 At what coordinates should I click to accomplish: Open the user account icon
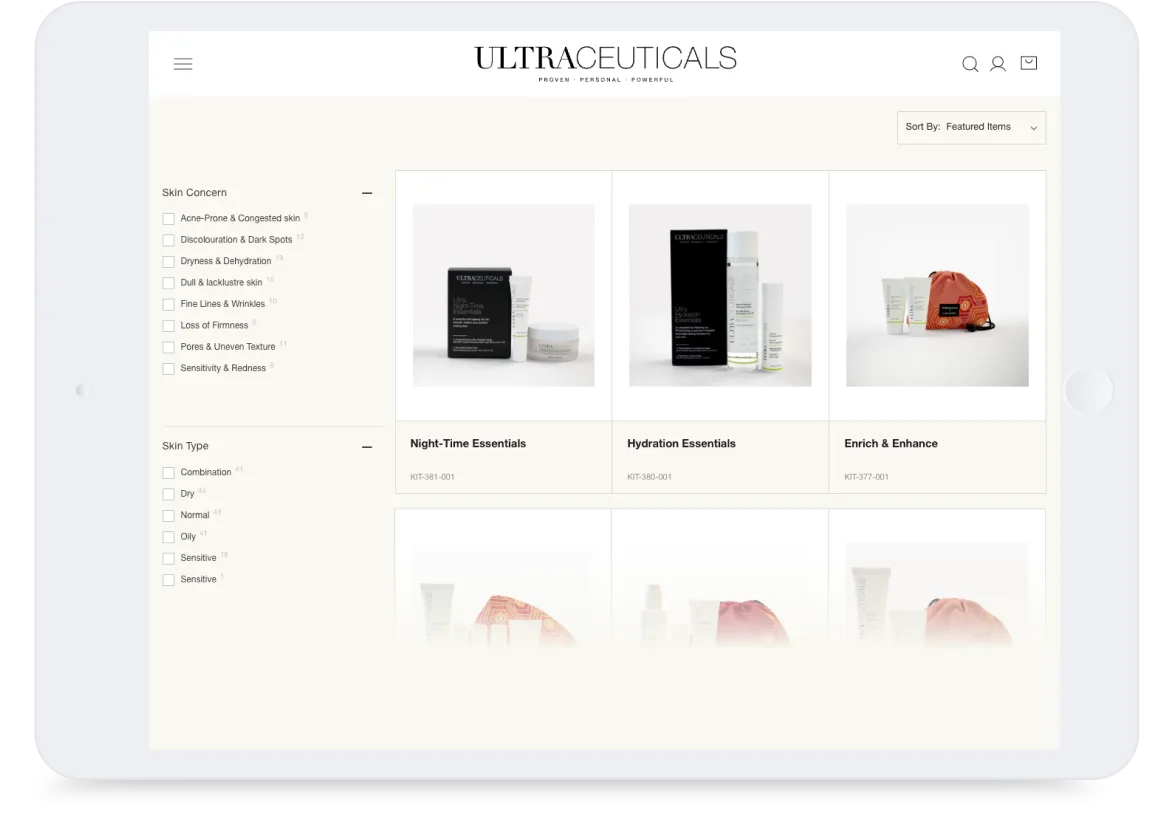click(x=998, y=64)
